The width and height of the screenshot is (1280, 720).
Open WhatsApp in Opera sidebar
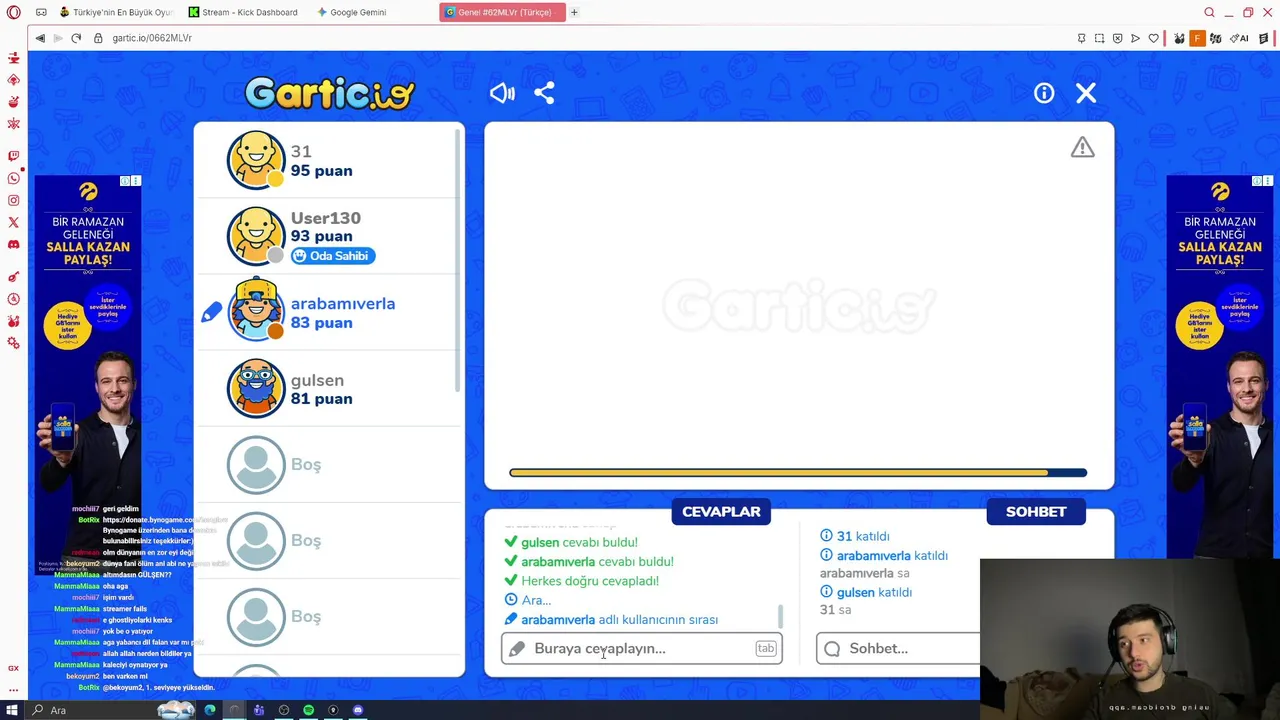pyautogui.click(x=13, y=178)
